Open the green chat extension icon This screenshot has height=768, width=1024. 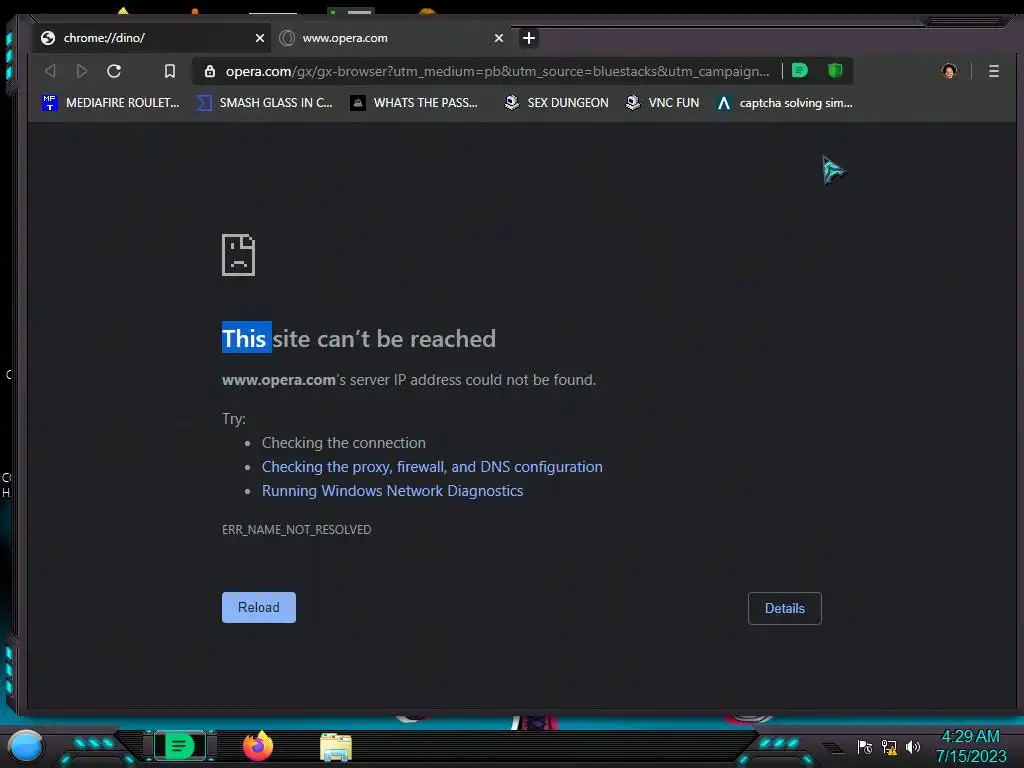(x=800, y=71)
